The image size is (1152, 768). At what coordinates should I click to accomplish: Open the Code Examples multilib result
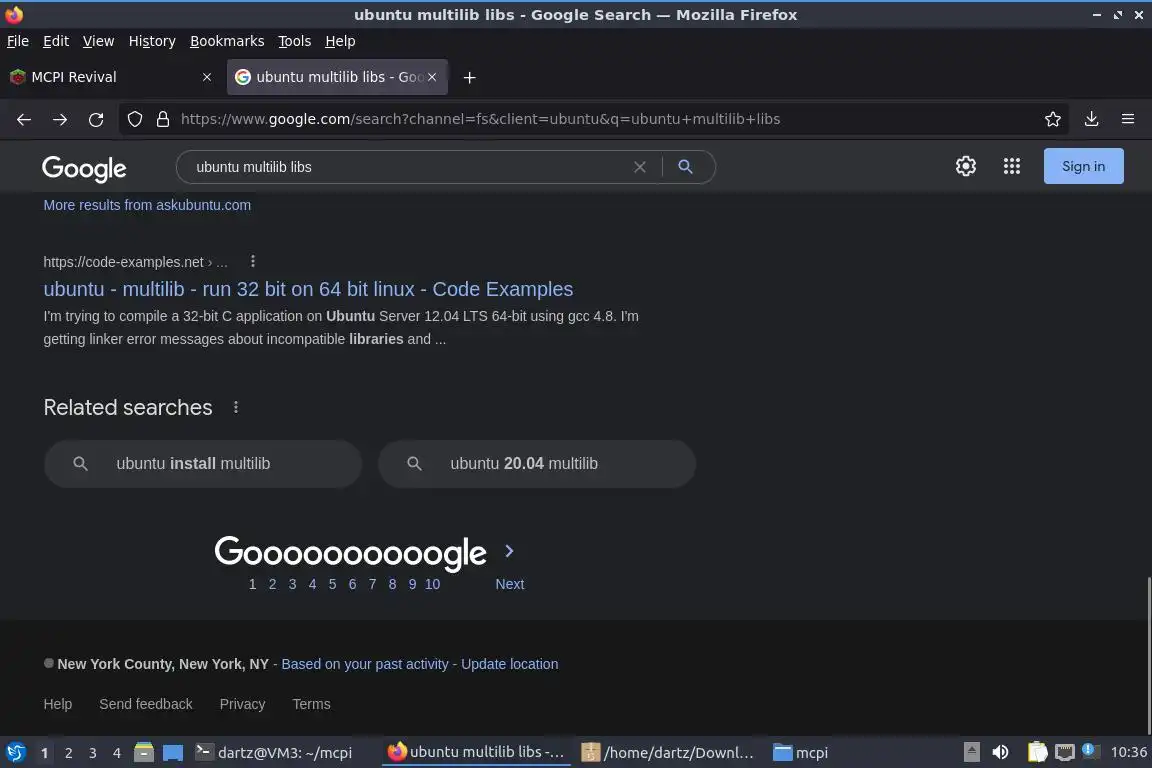308,289
